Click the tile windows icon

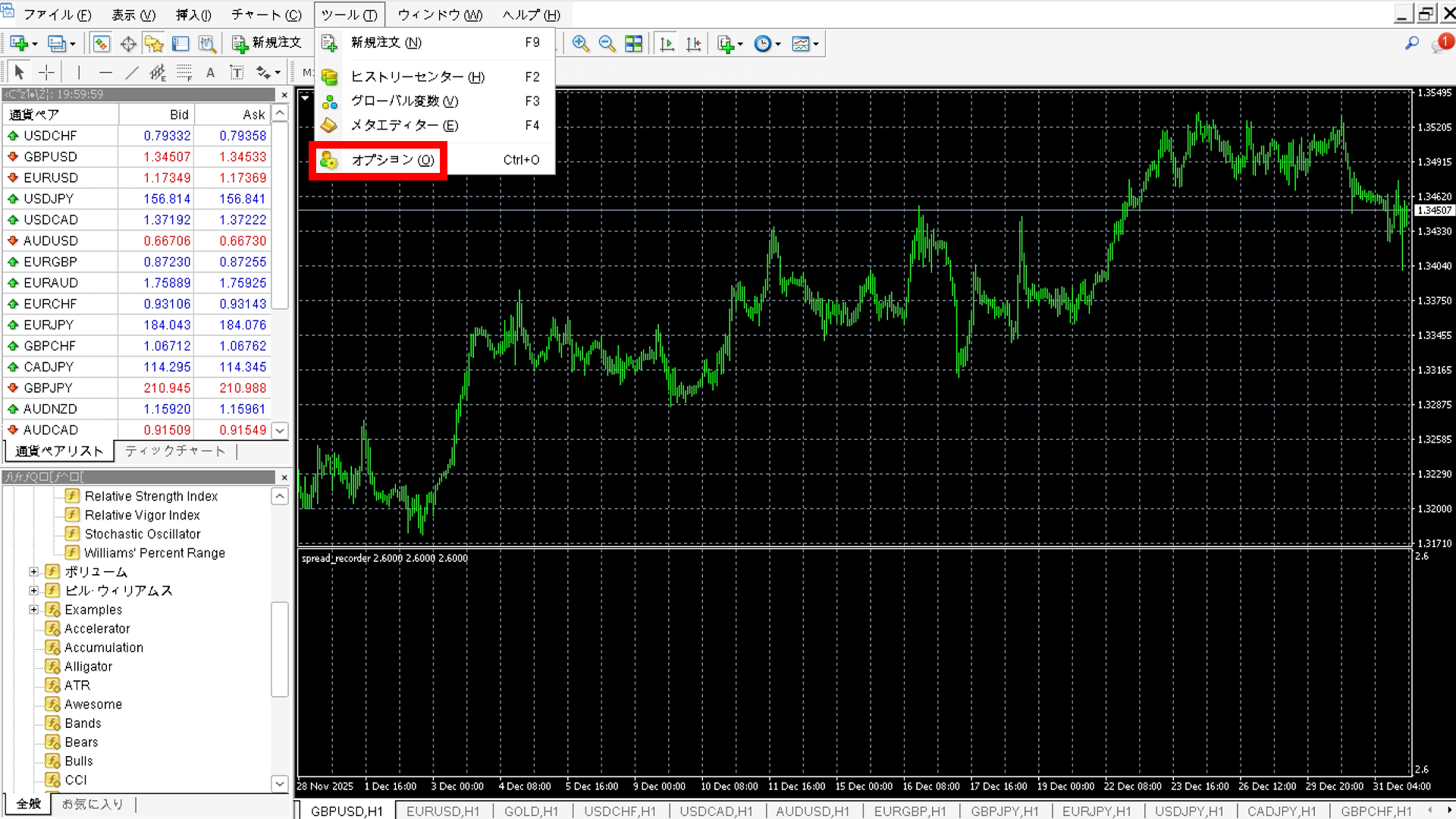pos(633,43)
